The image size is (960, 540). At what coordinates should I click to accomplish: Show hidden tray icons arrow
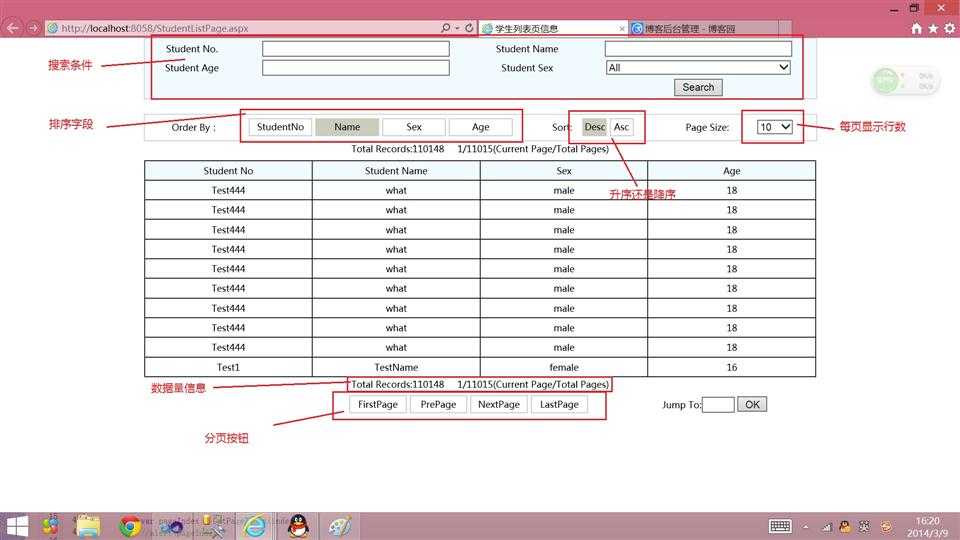click(806, 527)
